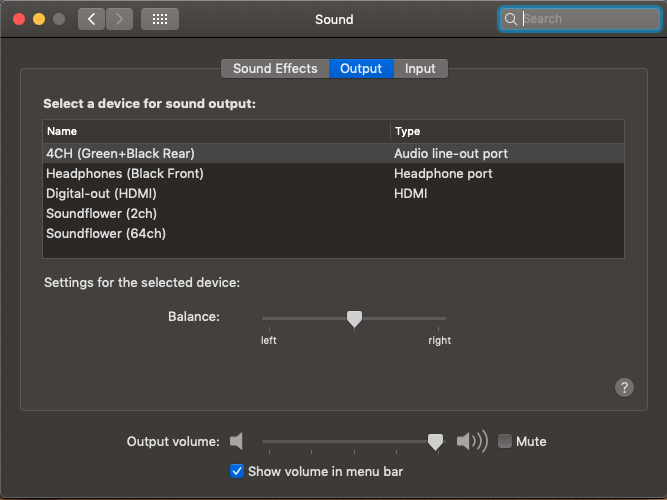Select Headphones (Black Front) output device
The width and height of the screenshot is (667, 500).
click(x=334, y=173)
